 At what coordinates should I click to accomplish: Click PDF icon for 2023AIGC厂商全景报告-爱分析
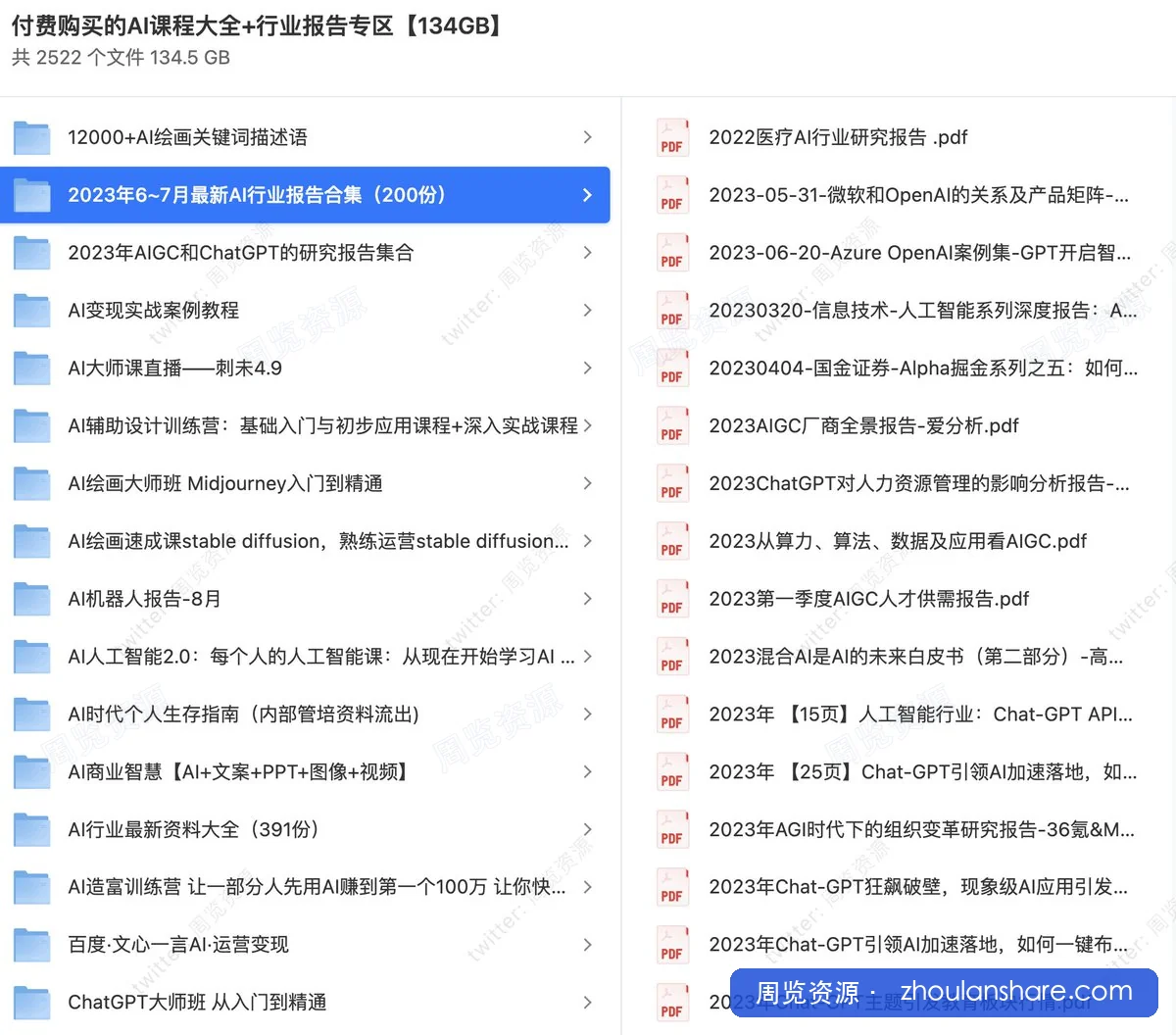[671, 426]
